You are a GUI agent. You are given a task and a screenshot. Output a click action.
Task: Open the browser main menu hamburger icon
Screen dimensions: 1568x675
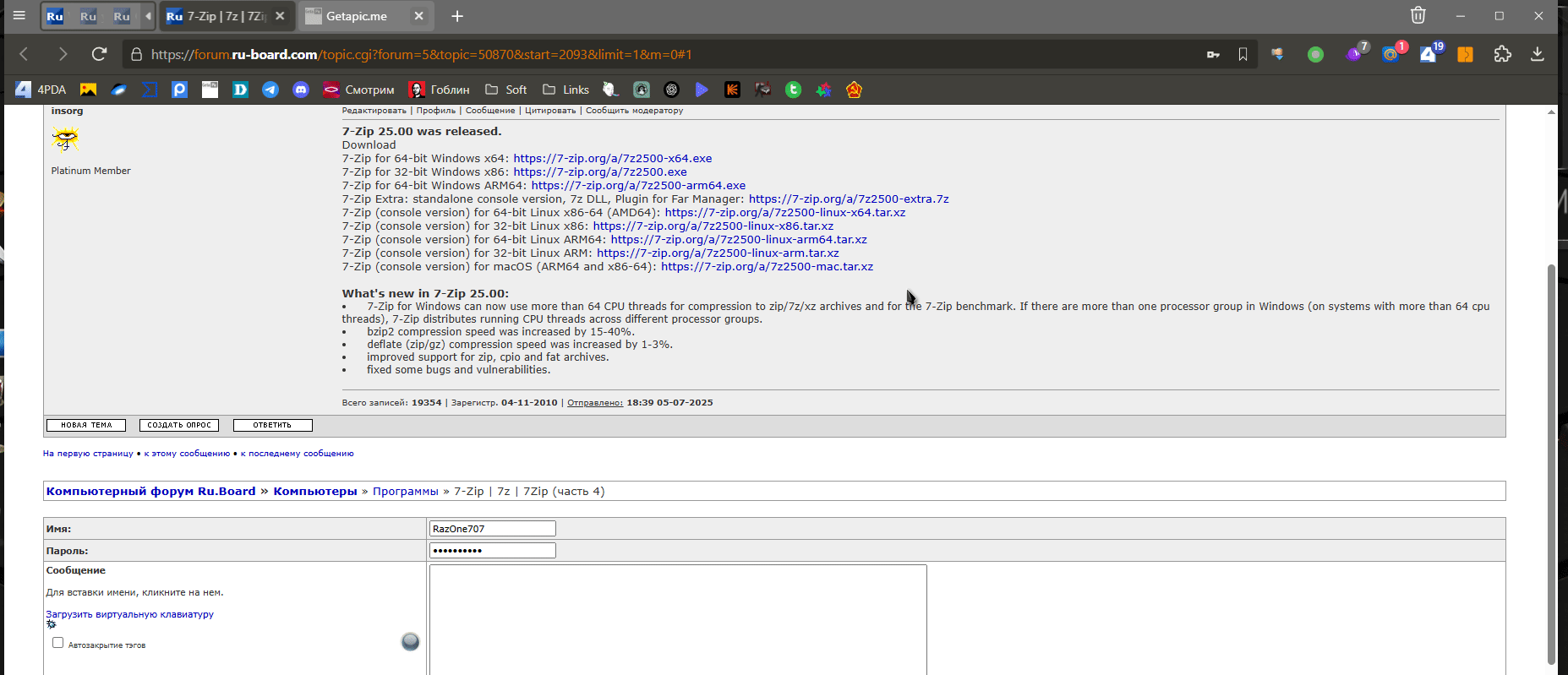pos(19,15)
